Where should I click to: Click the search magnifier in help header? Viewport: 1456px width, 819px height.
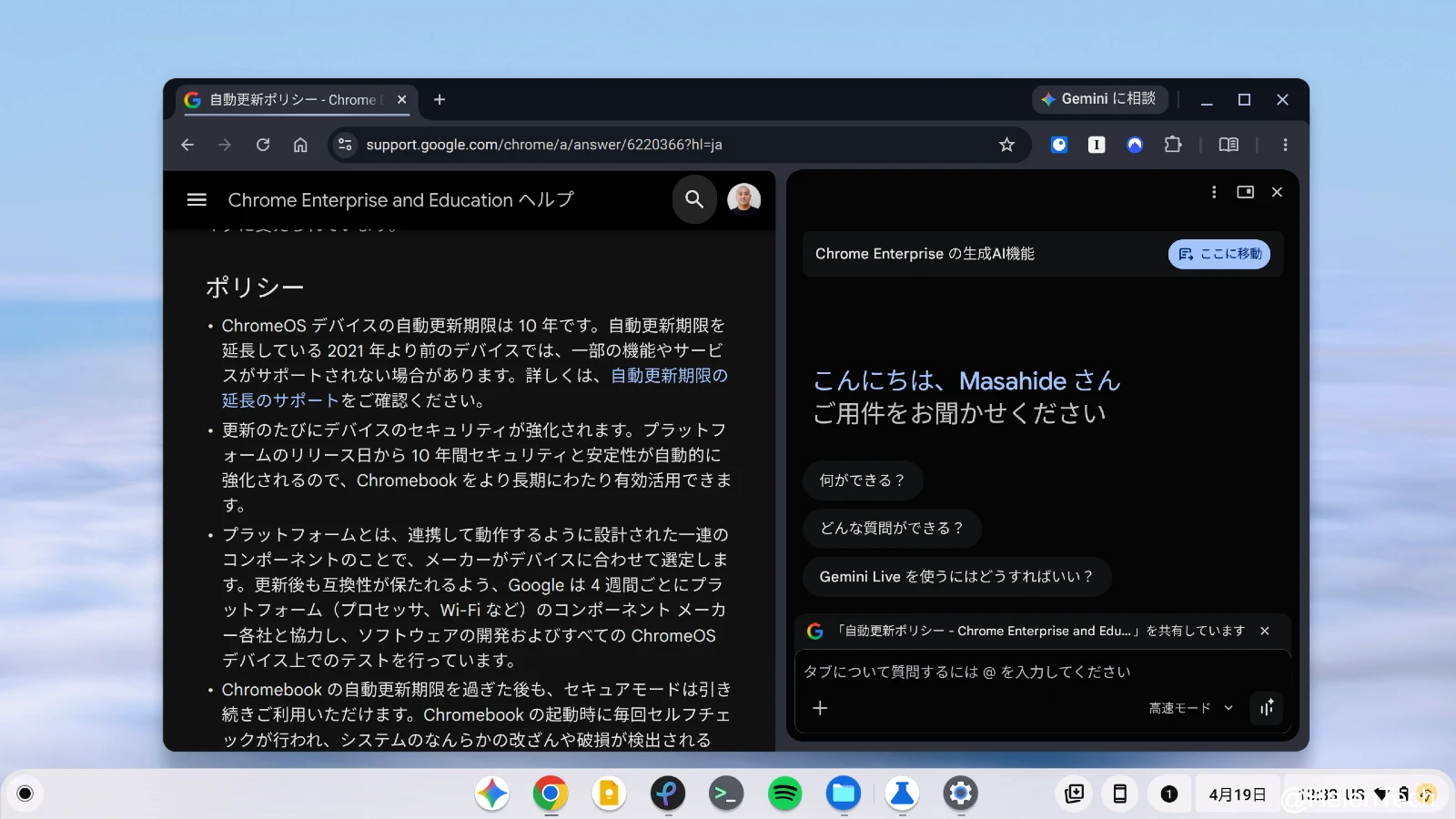tap(694, 199)
